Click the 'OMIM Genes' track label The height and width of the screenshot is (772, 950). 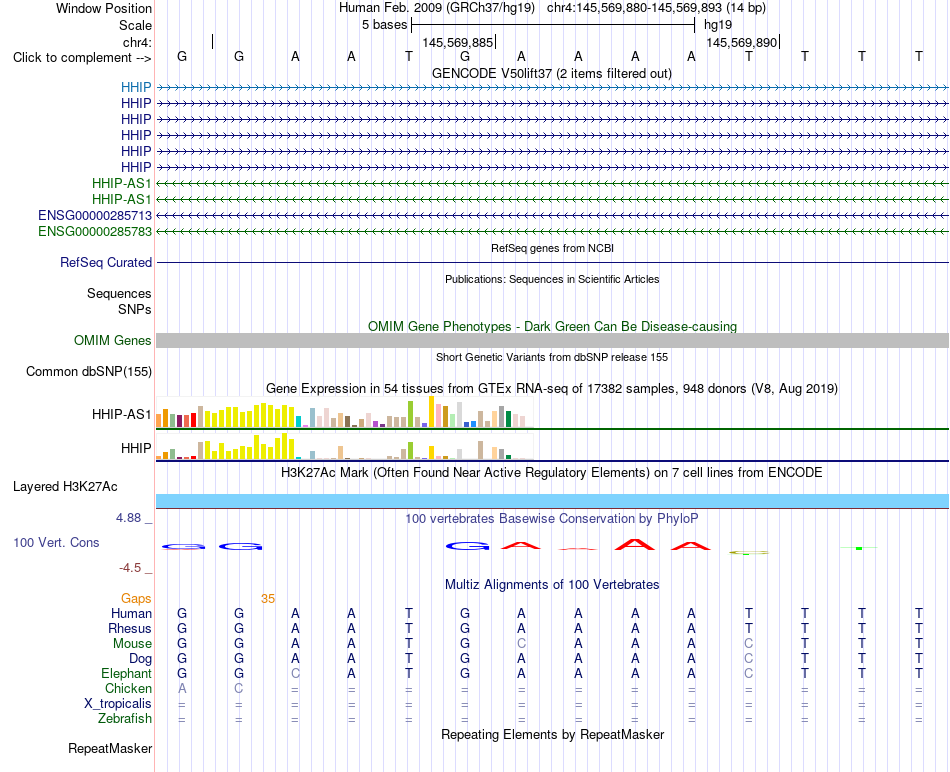tap(112, 341)
